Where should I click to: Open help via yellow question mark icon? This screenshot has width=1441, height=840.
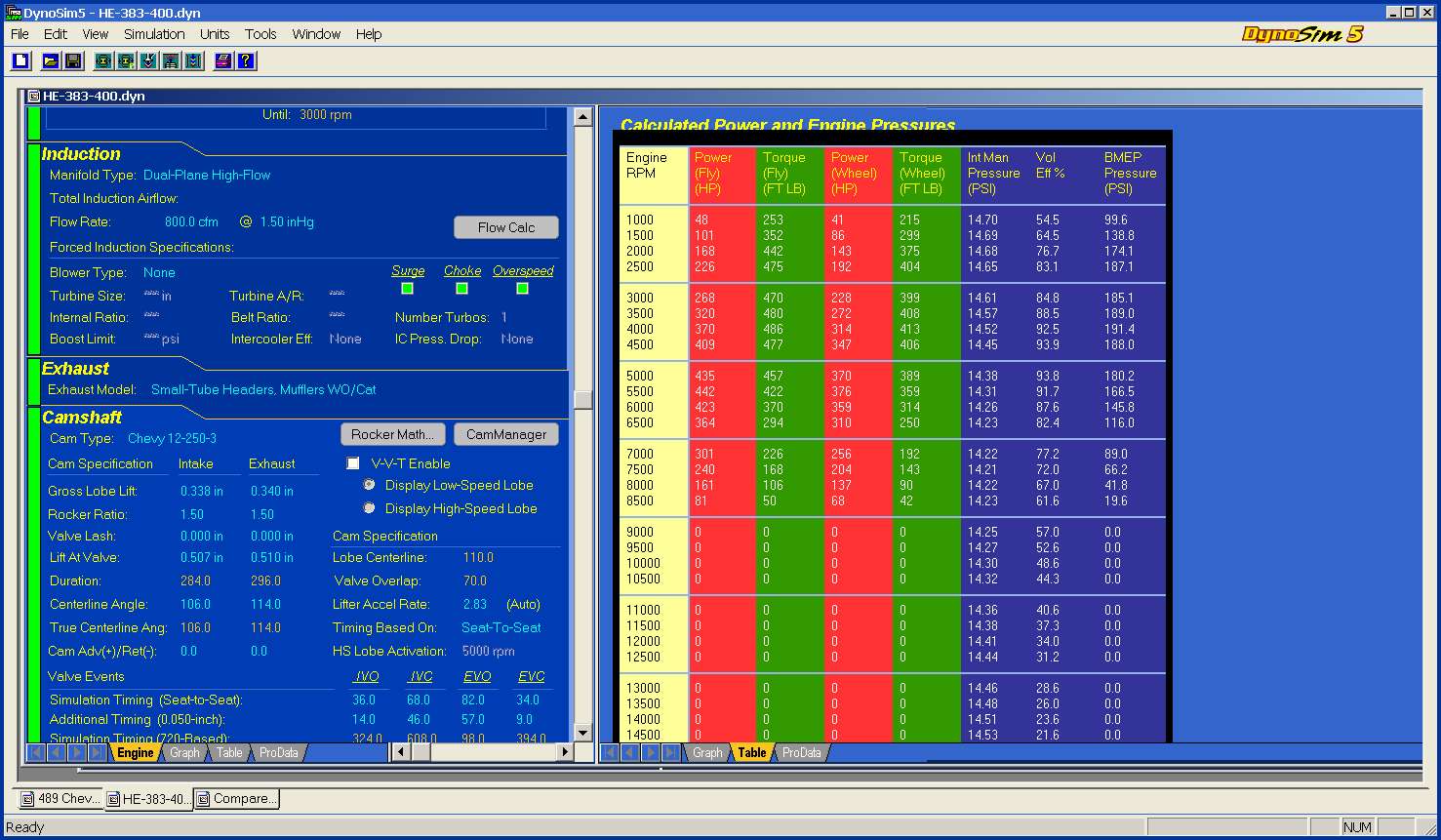[246, 60]
